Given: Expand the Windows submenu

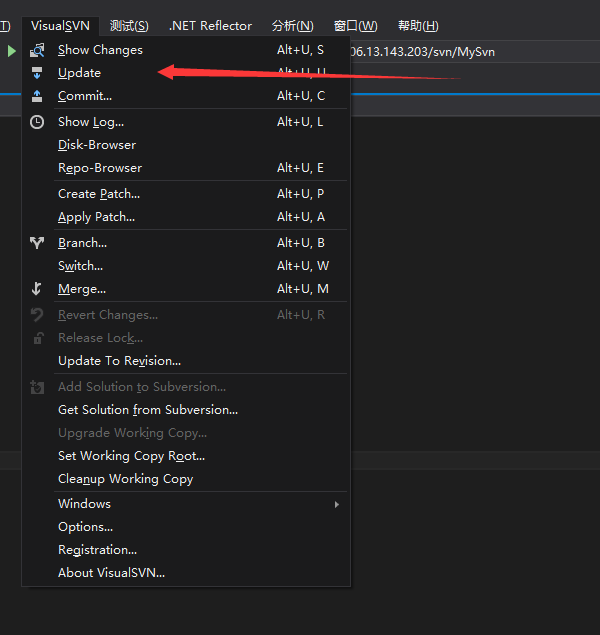Looking at the screenshot, I should pos(186,504).
